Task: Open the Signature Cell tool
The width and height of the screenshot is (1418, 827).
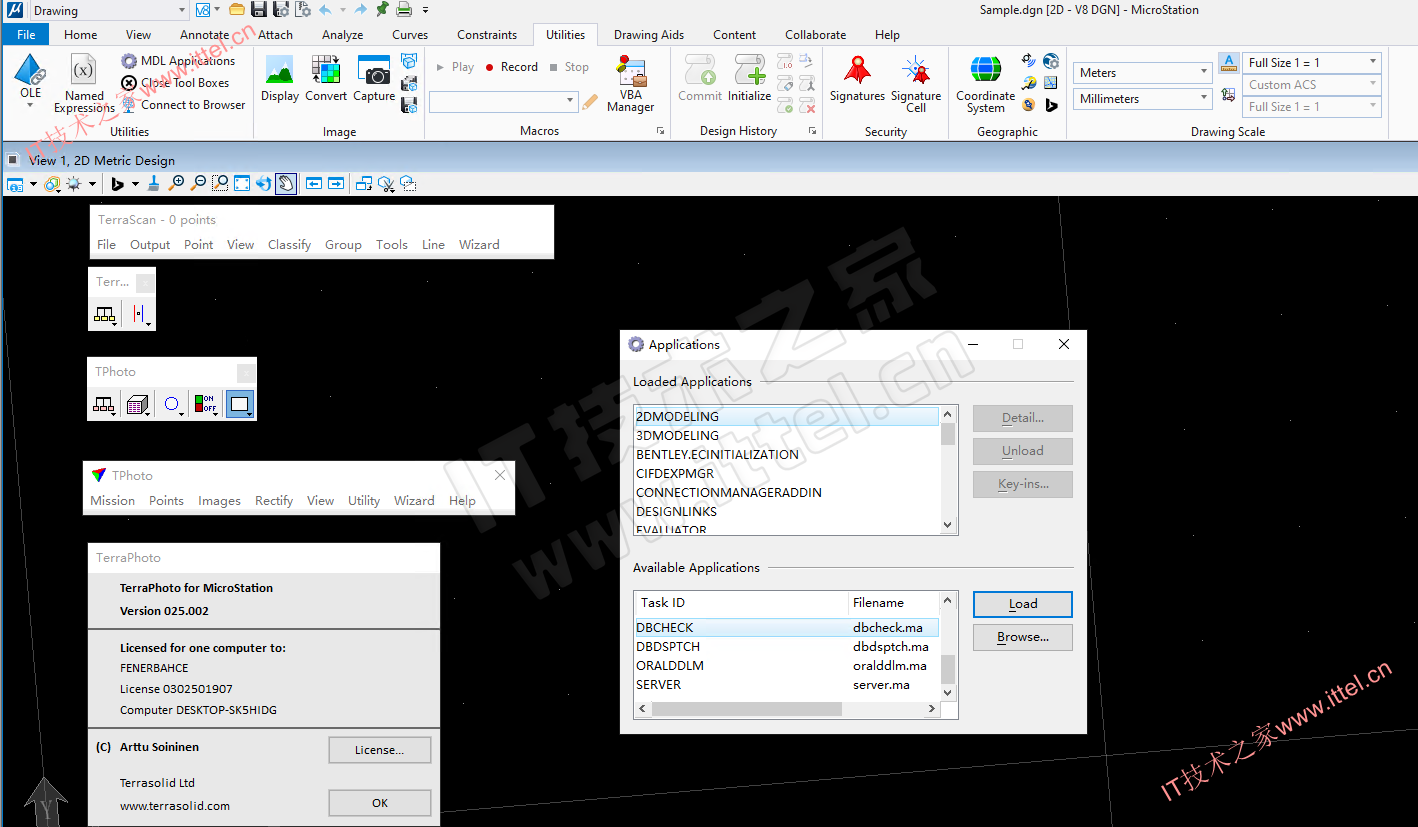Action: tap(916, 84)
